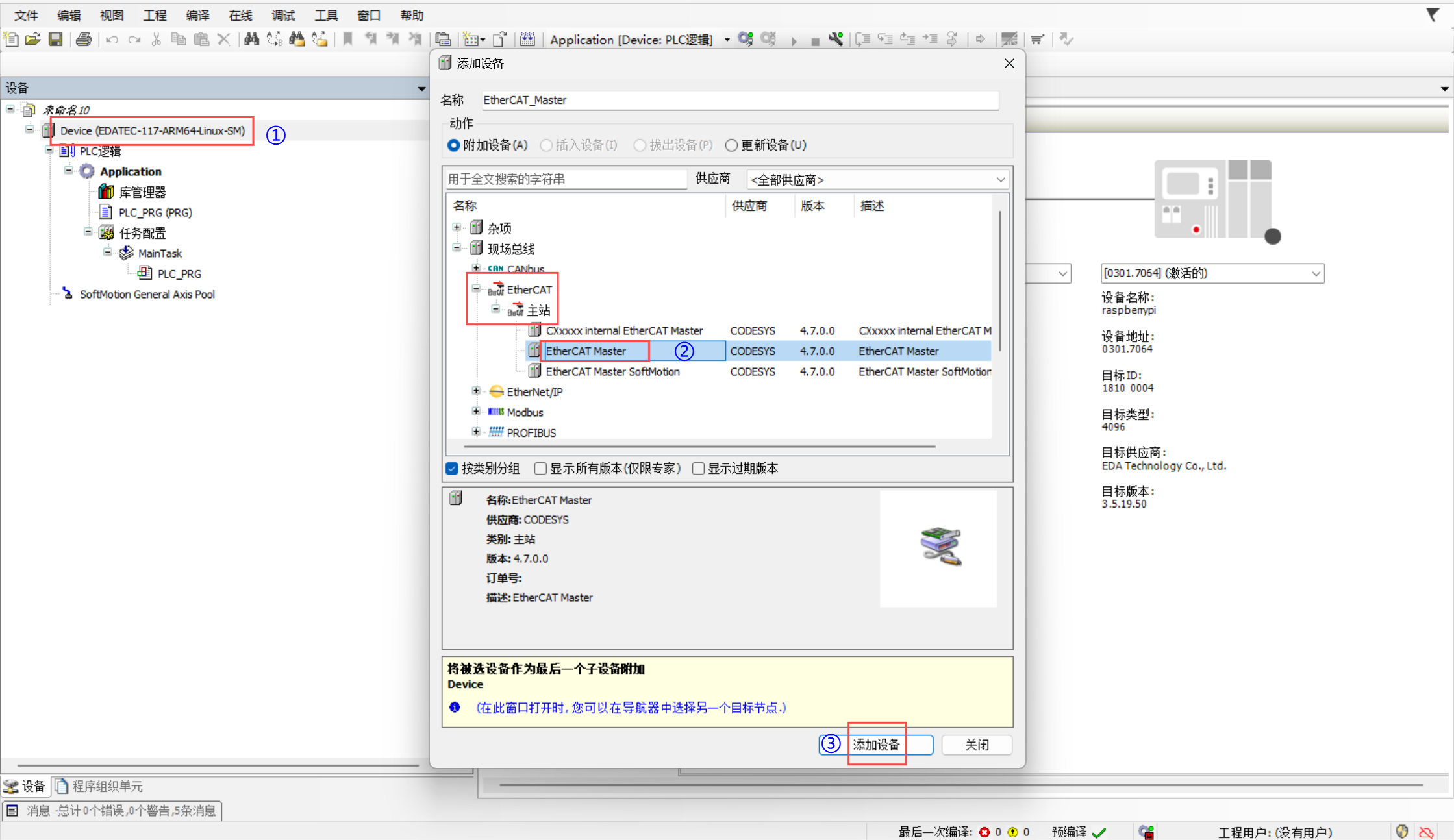This screenshot has width=1454, height=840.
Task: Click the SoftMotion General Axis Pool icon
Action: click(x=68, y=293)
